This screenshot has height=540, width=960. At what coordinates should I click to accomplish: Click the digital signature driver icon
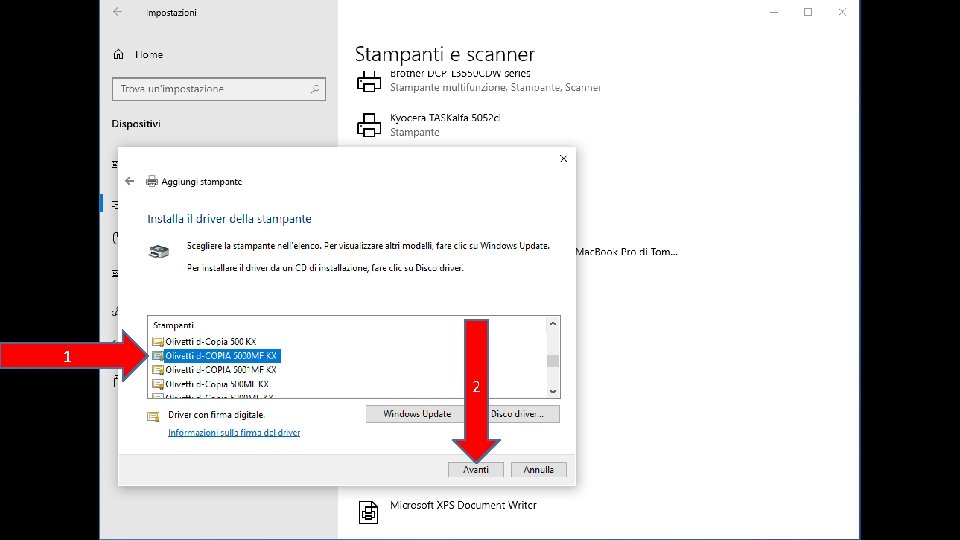click(153, 416)
